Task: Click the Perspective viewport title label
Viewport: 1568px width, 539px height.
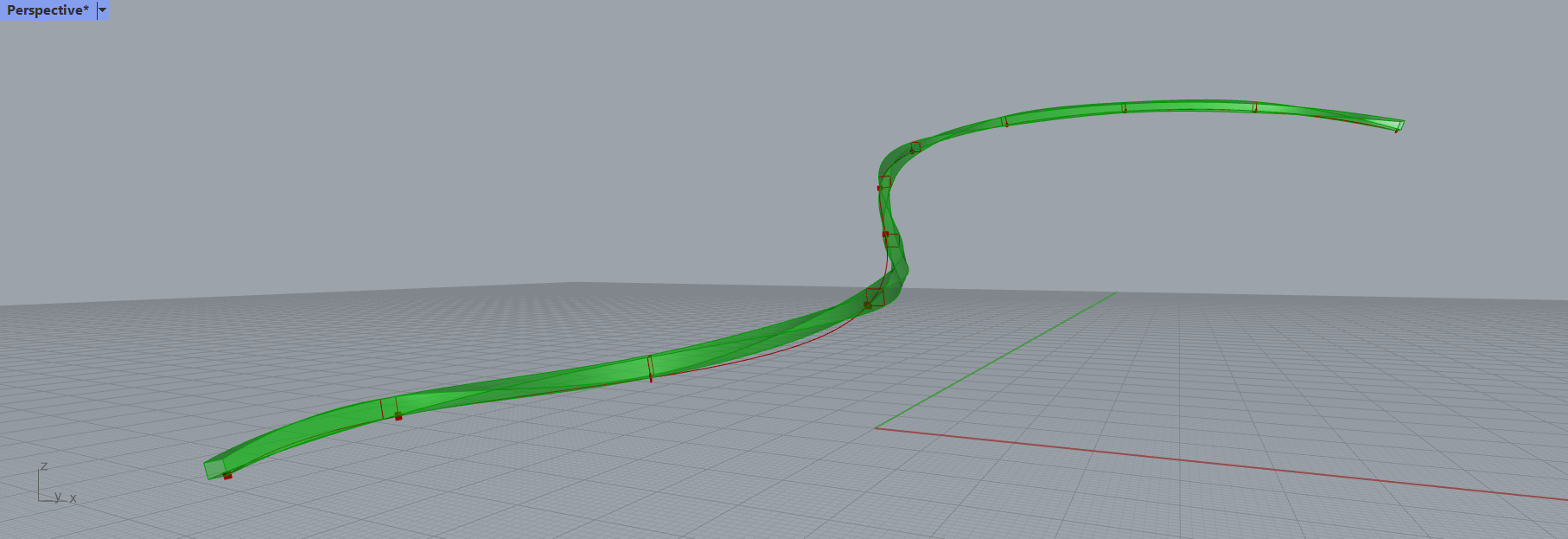Action: coord(48,10)
